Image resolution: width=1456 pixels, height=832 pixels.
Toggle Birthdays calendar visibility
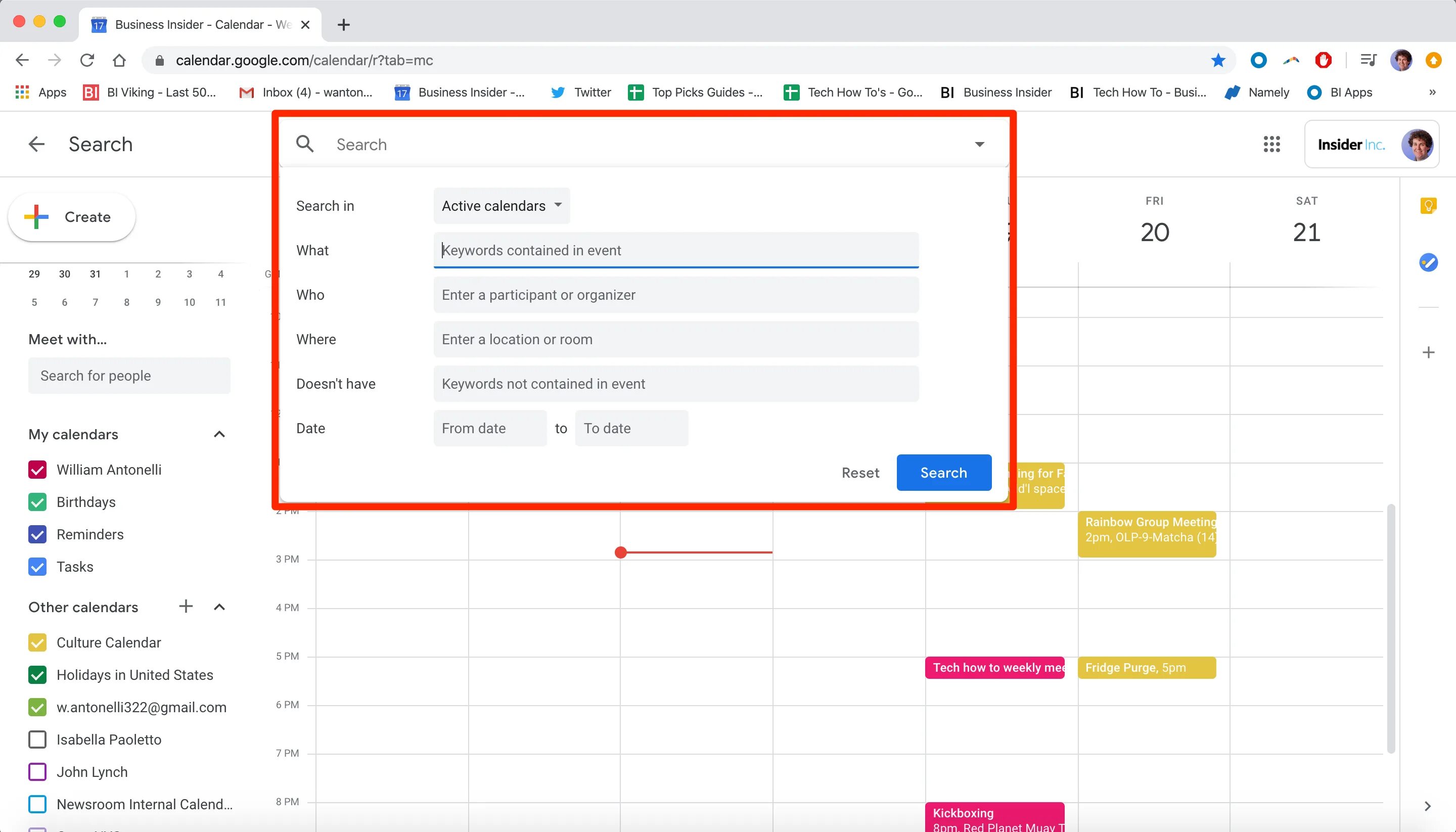tap(37, 502)
